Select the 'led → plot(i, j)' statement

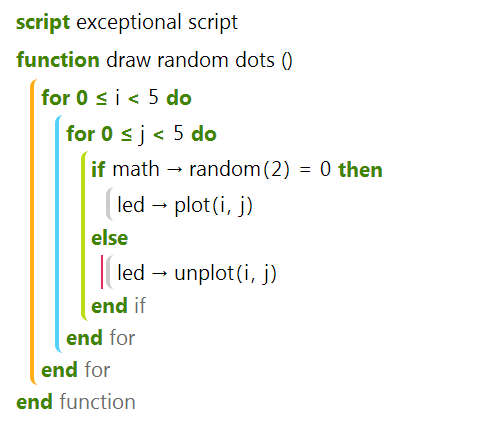(185, 205)
